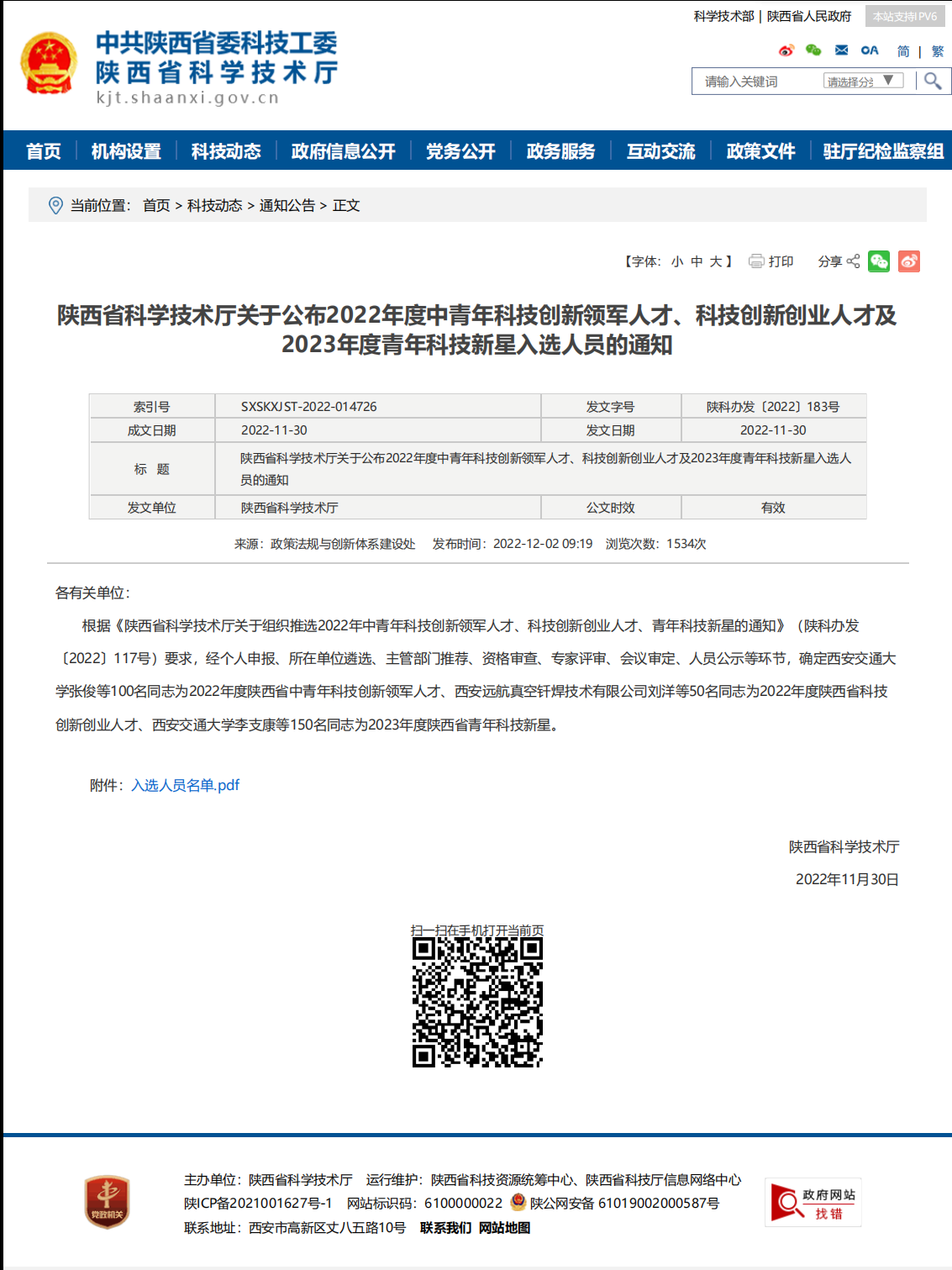Click the search magnifier icon

point(933,81)
